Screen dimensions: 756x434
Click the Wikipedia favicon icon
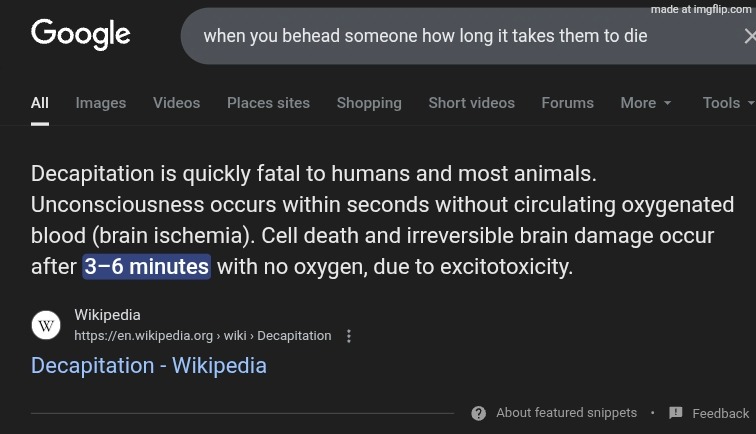(46, 325)
